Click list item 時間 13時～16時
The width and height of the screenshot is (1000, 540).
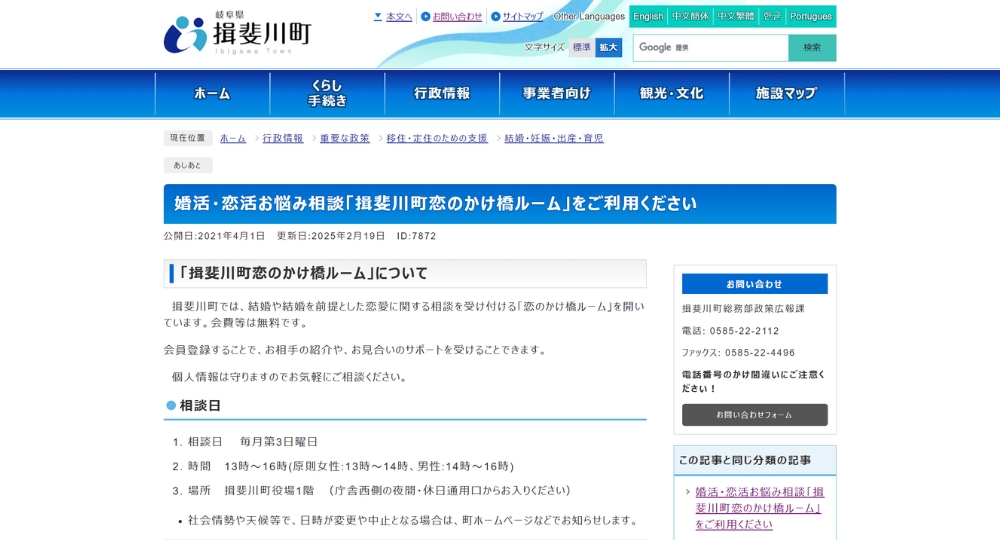point(351,467)
